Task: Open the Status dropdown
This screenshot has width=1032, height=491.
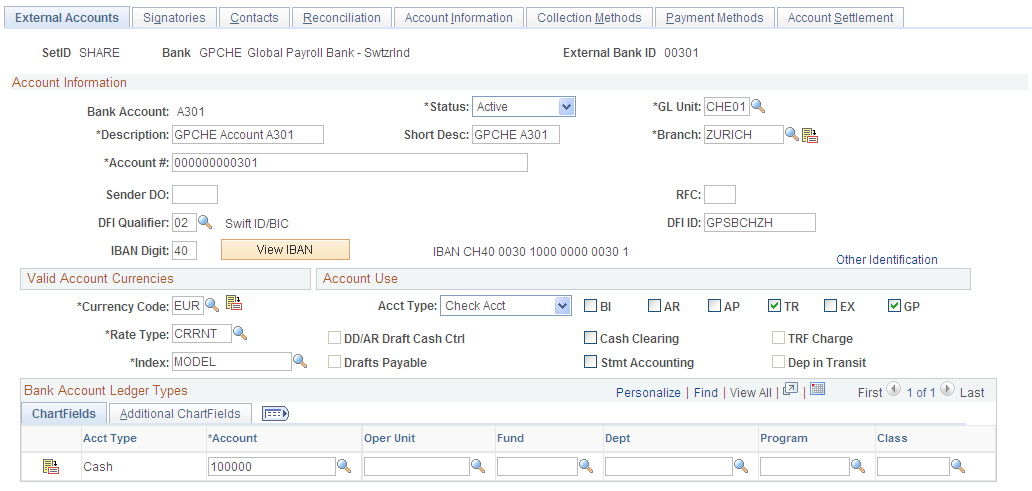Action: click(524, 106)
